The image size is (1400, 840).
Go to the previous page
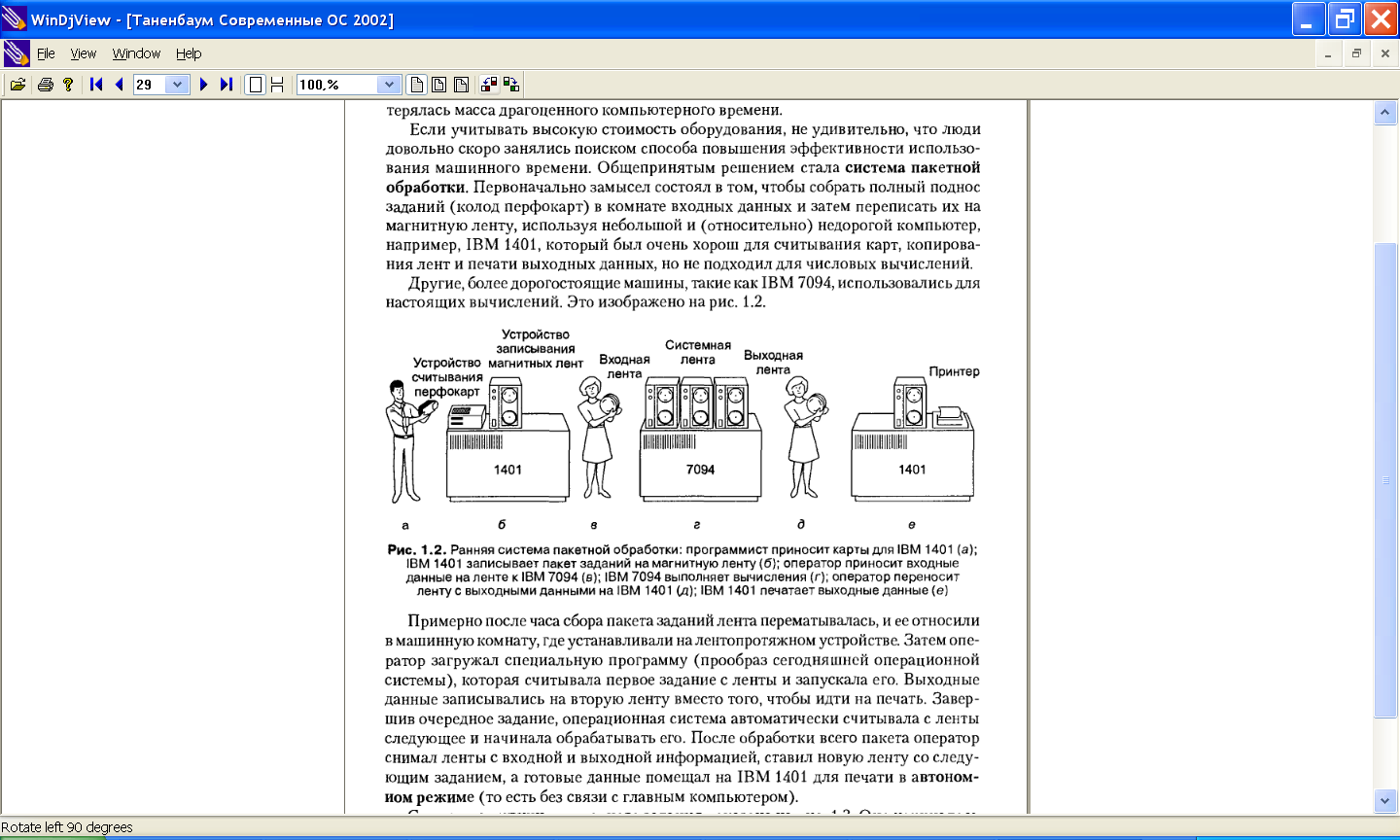(119, 85)
